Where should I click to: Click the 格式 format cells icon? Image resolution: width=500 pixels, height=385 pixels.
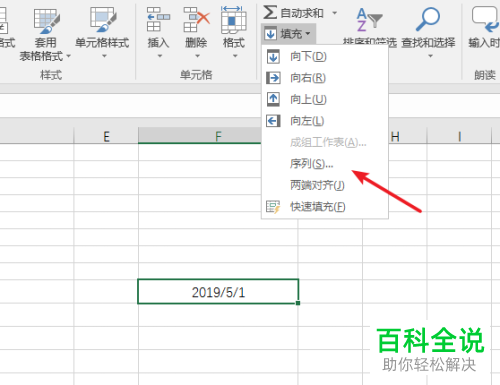pyautogui.click(x=234, y=20)
